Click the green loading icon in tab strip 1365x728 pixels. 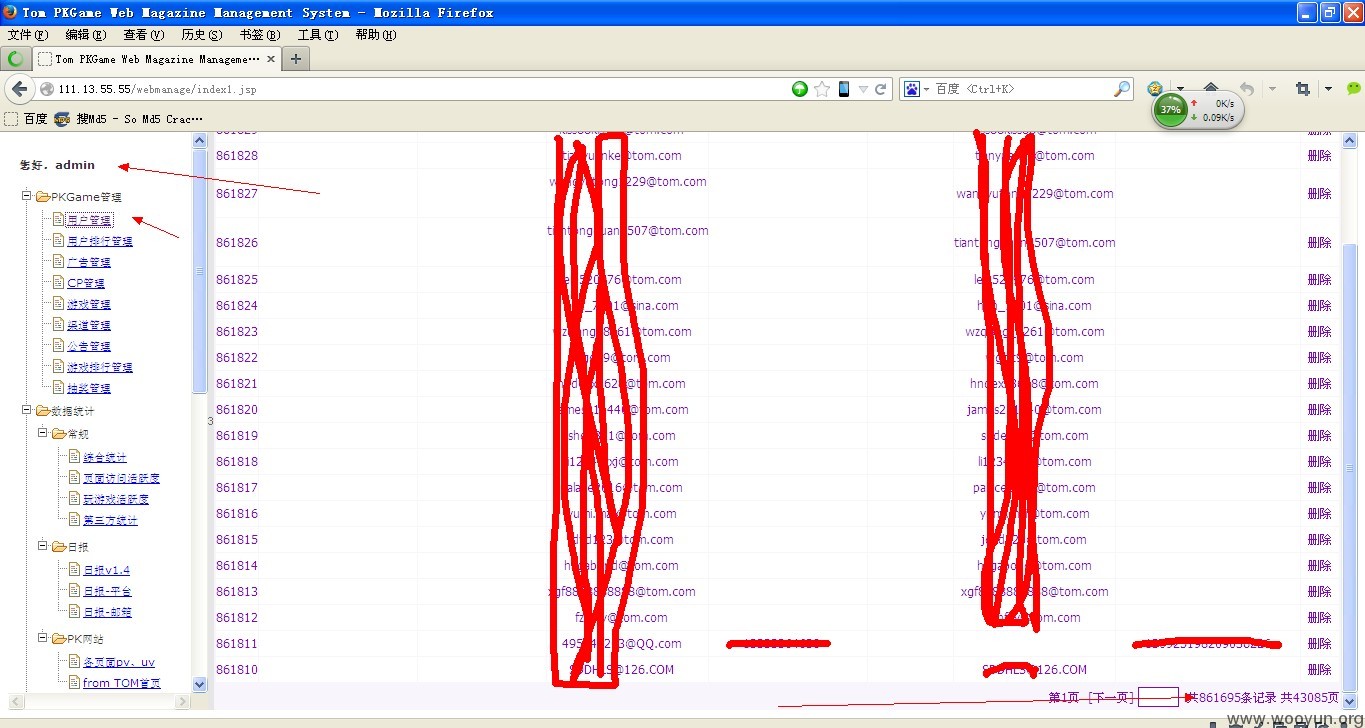point(16,59)
